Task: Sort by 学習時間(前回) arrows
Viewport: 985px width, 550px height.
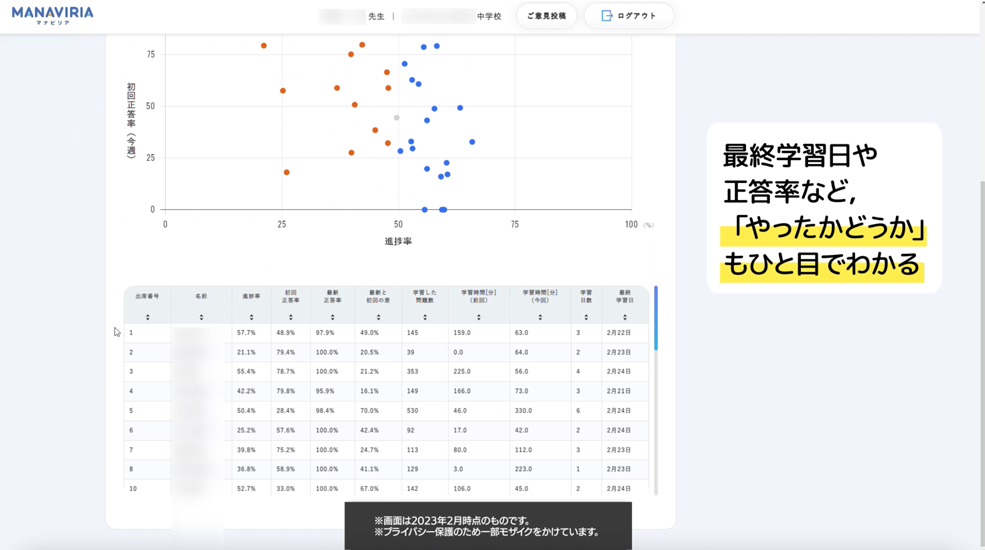Action: [479, 317]
